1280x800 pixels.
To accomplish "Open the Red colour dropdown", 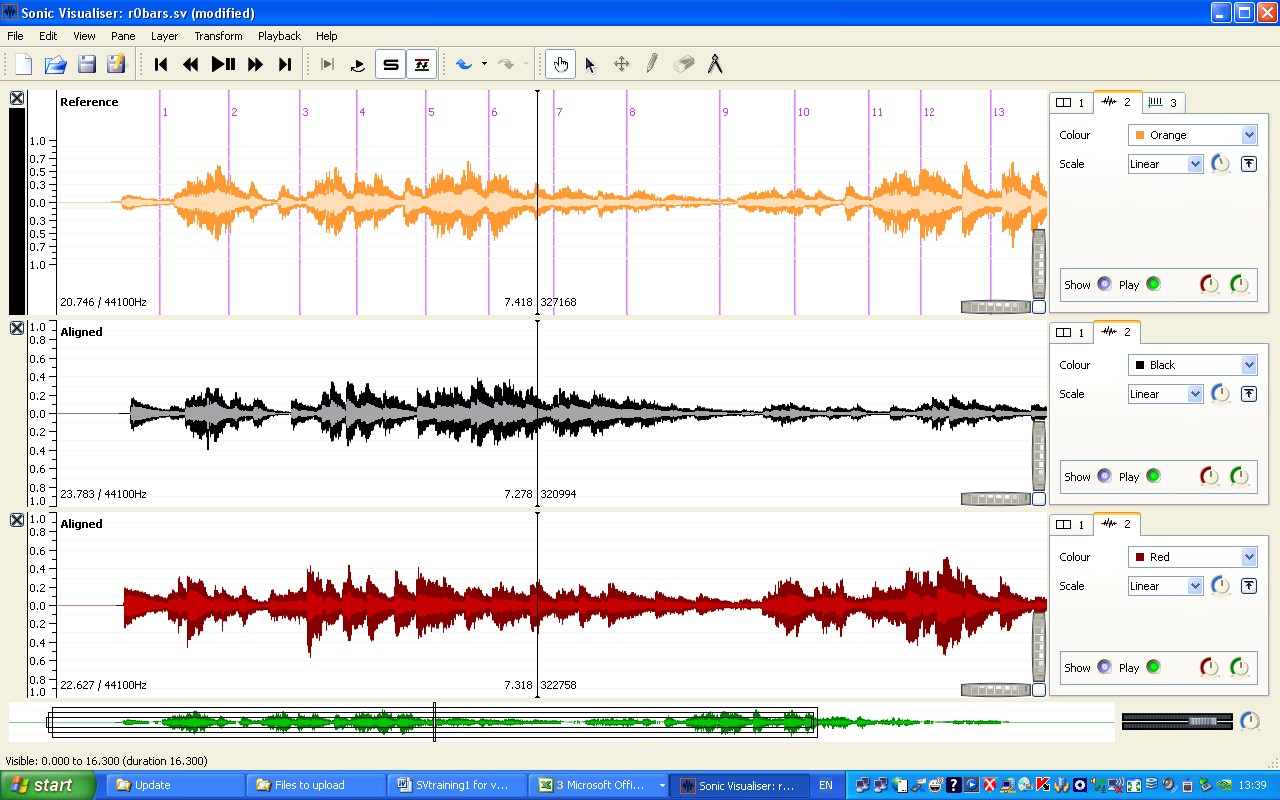I will click(x=1192, y=557).
